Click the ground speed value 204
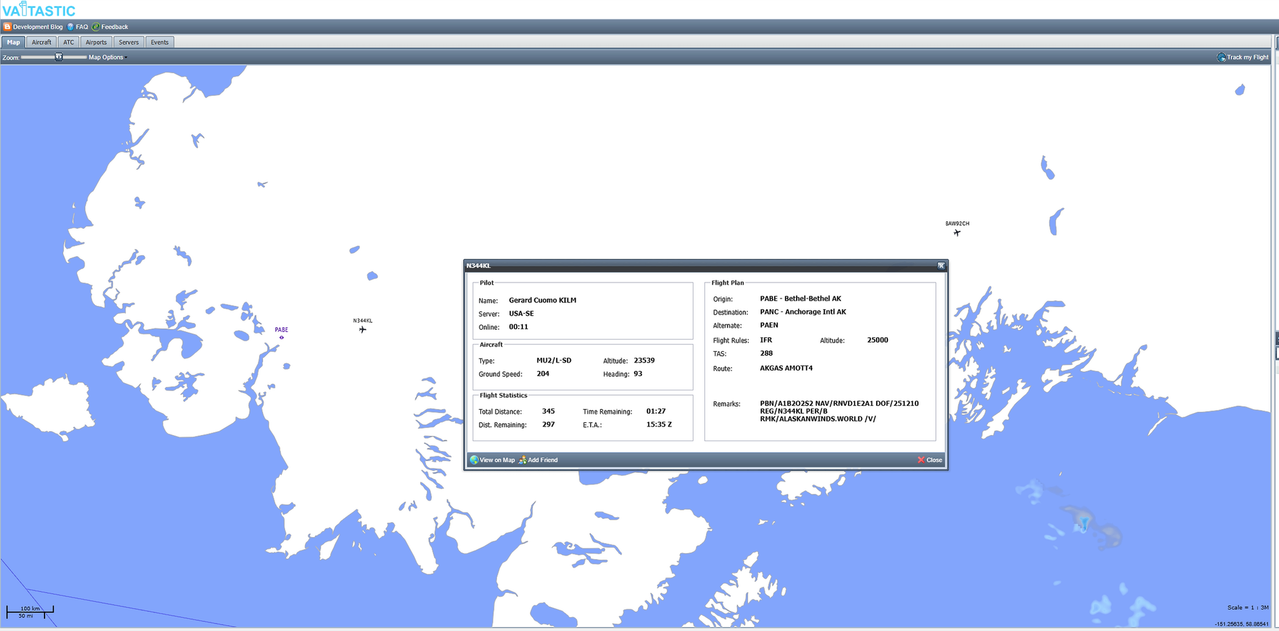 543,374
